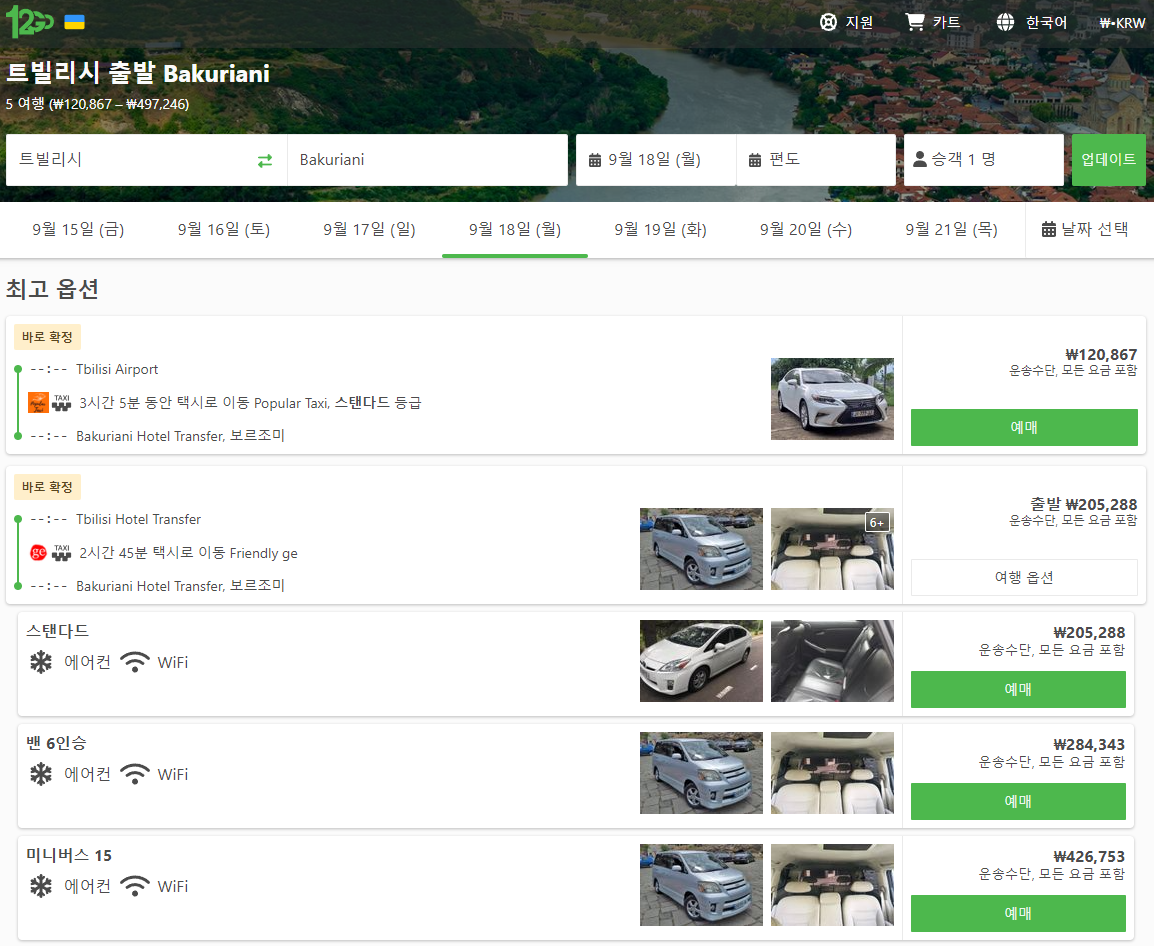
Task: Open the 지원 support lifebuoy icon
Action: 829,23
